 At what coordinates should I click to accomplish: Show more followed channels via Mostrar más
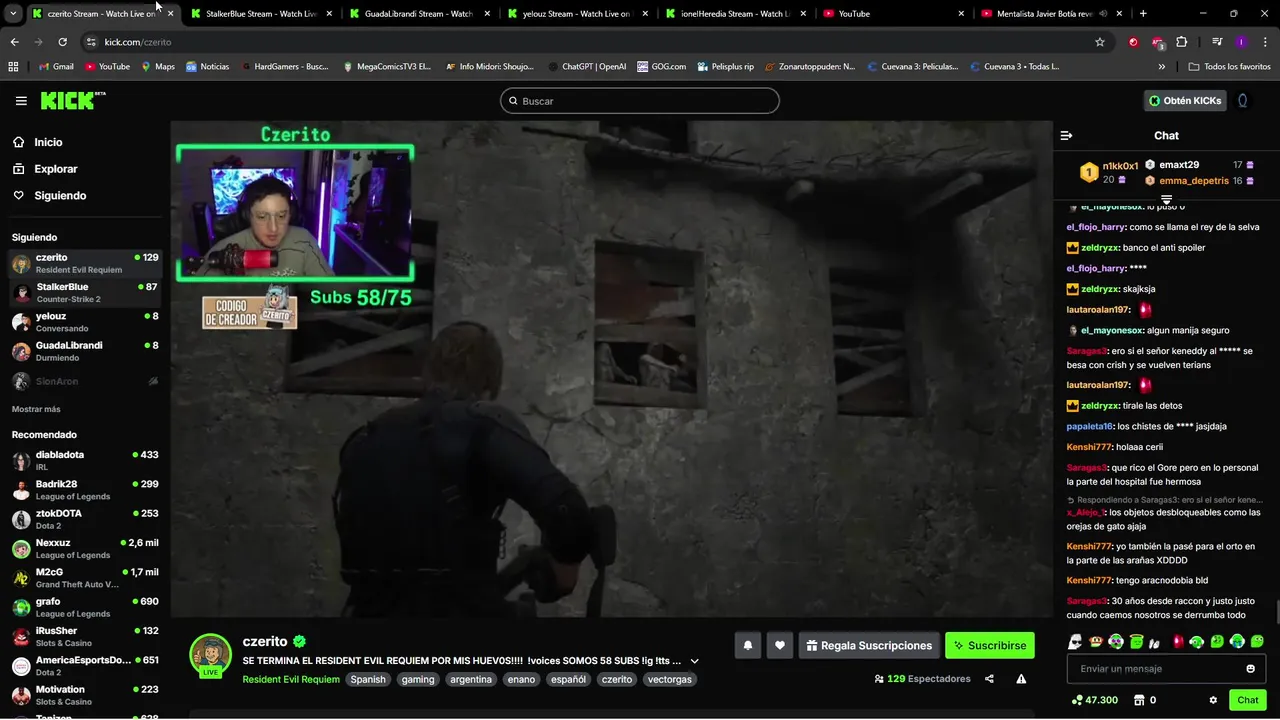(x=36, y=409)
